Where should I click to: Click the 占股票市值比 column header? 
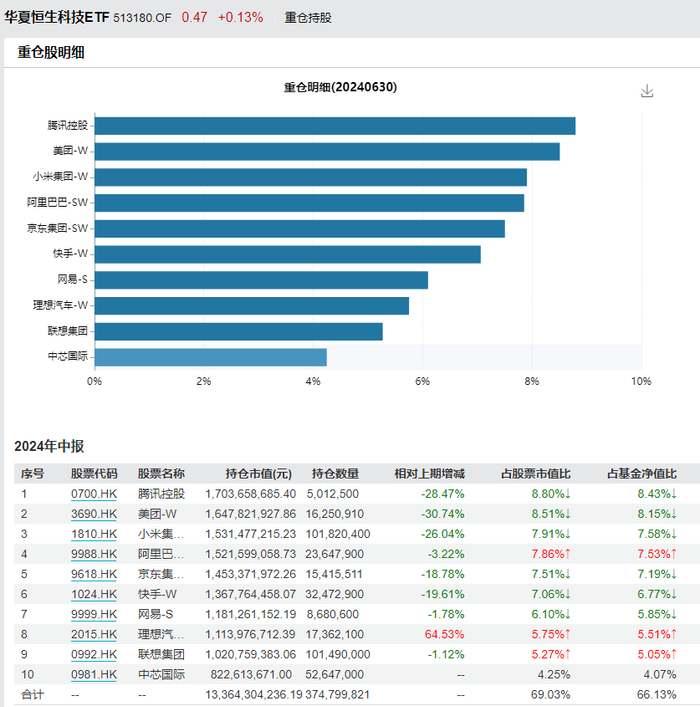coord(535,474)
